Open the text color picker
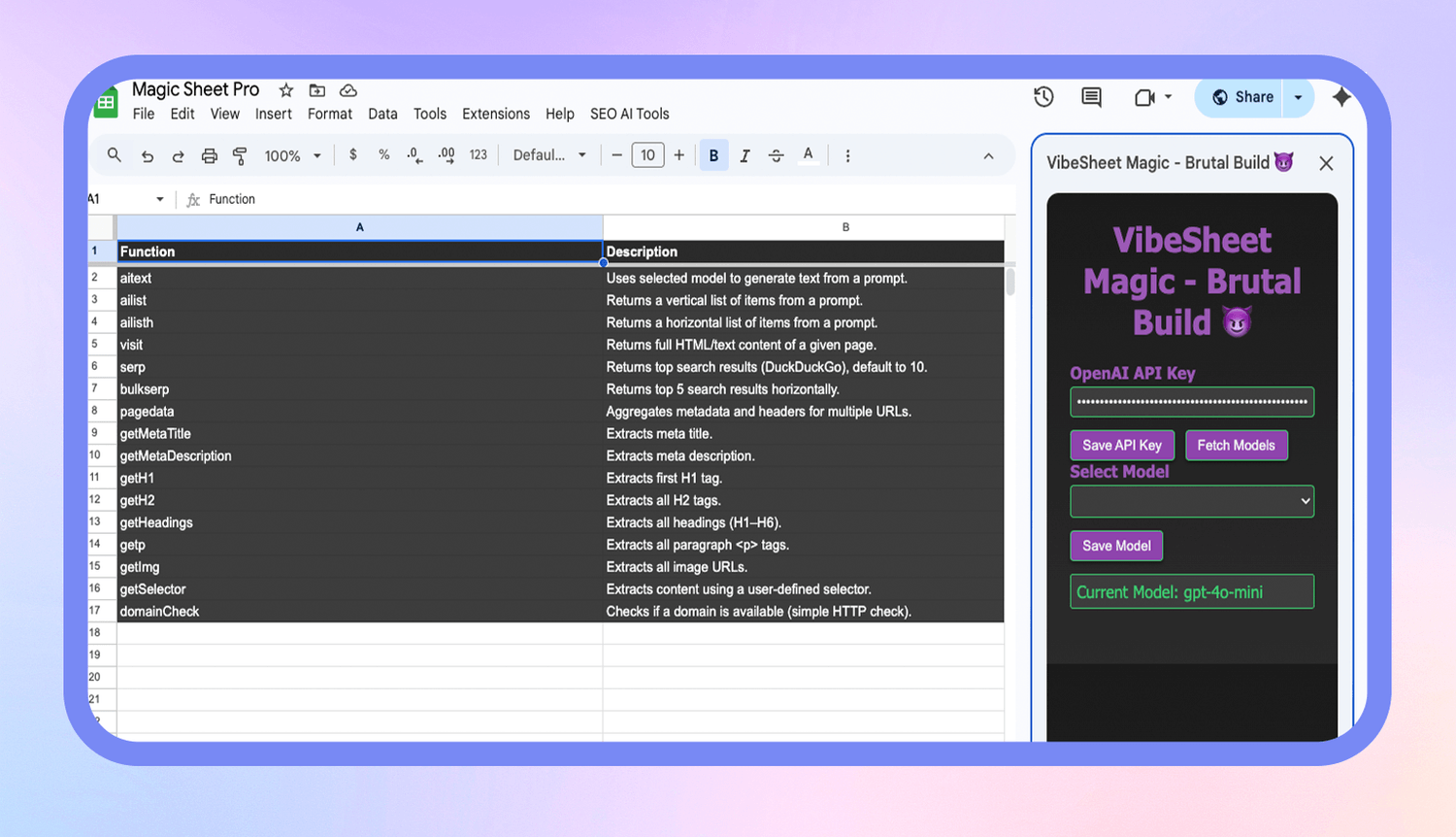The image size is (1456, 837). click(x=808, y=155)
